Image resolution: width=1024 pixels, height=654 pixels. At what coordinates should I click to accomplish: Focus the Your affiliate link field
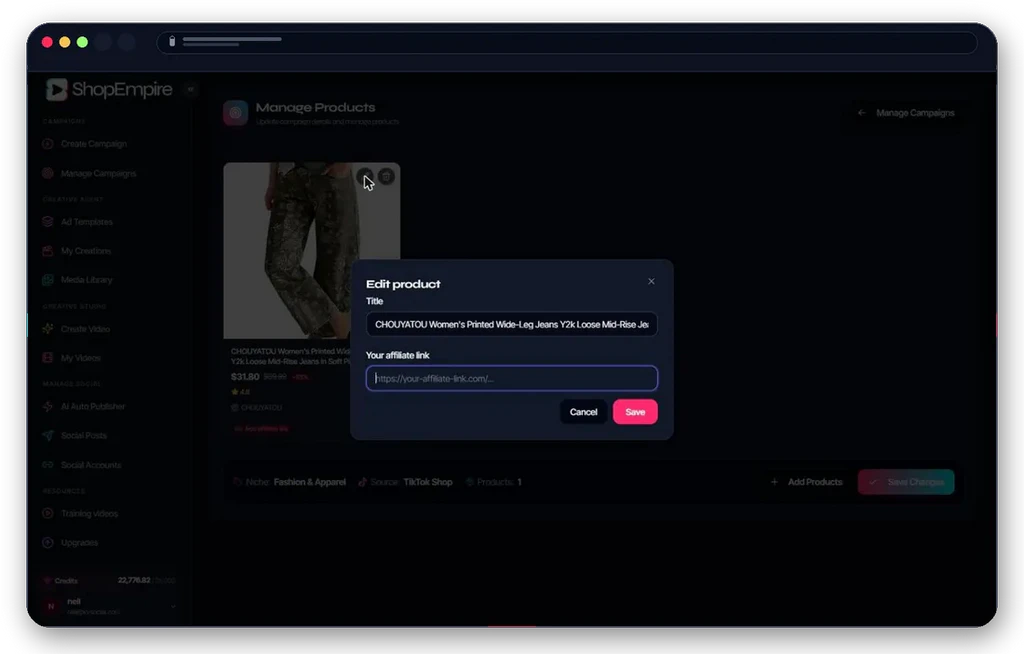[511, 378]
